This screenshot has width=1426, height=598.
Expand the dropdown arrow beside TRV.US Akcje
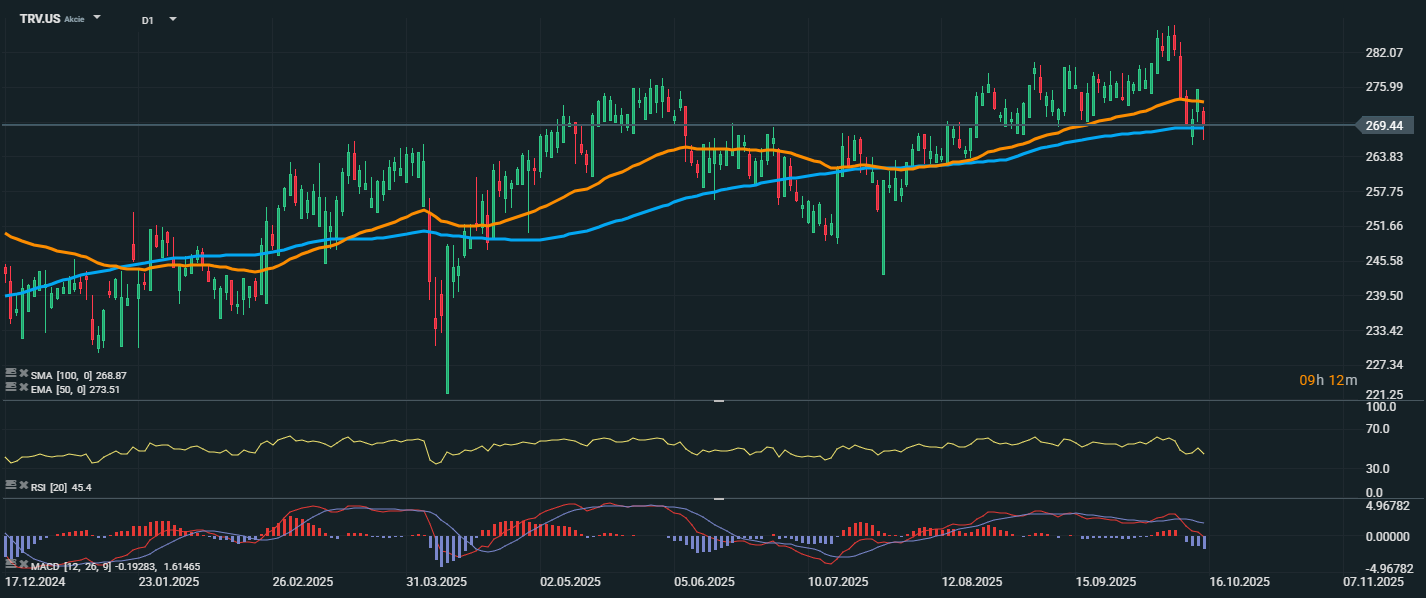point(97,18)
